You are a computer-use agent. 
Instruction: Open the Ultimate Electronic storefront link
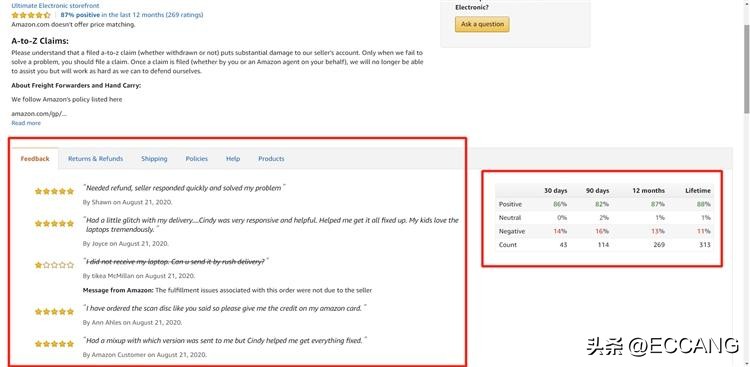[x=55, y=6]
